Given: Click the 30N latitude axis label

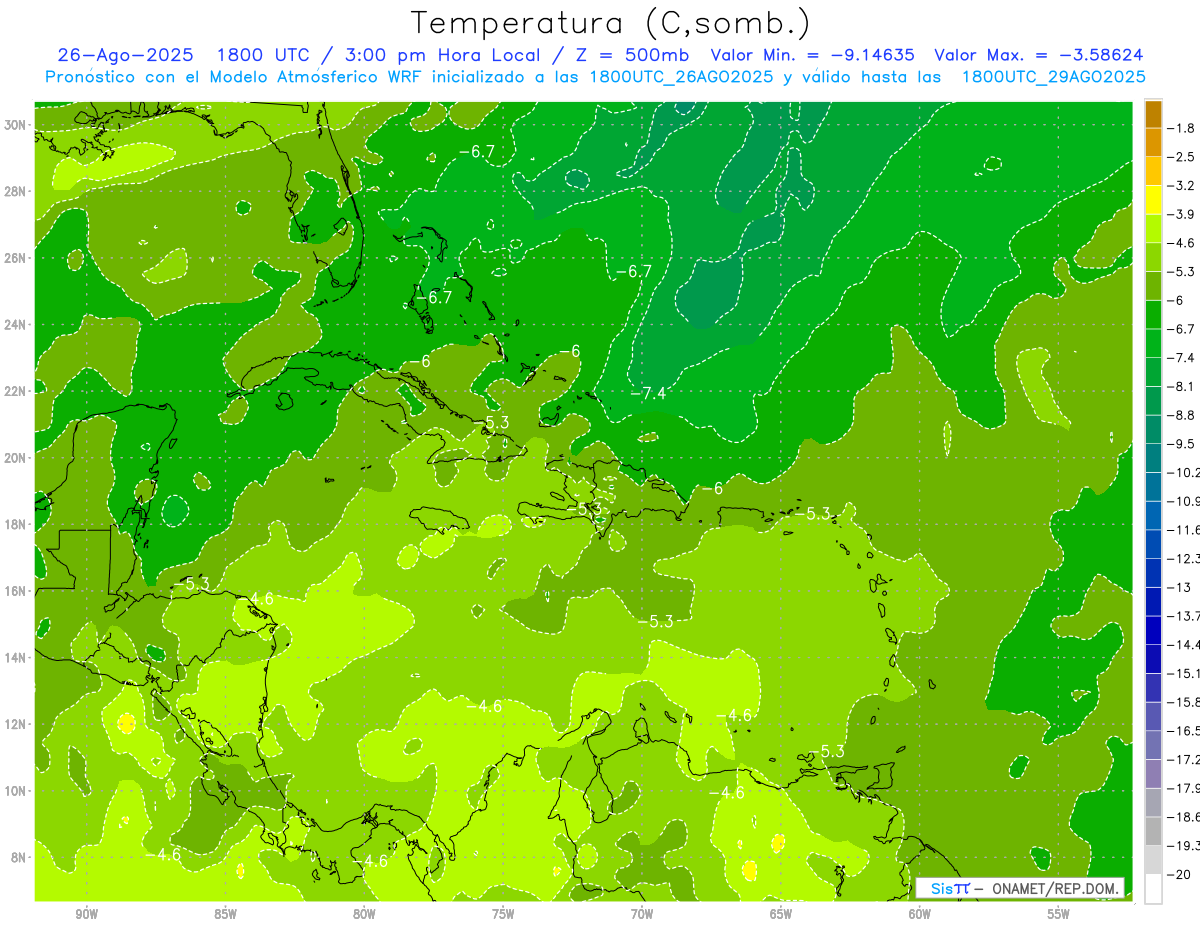Looking at the screenshot, I should coord(17,125).
